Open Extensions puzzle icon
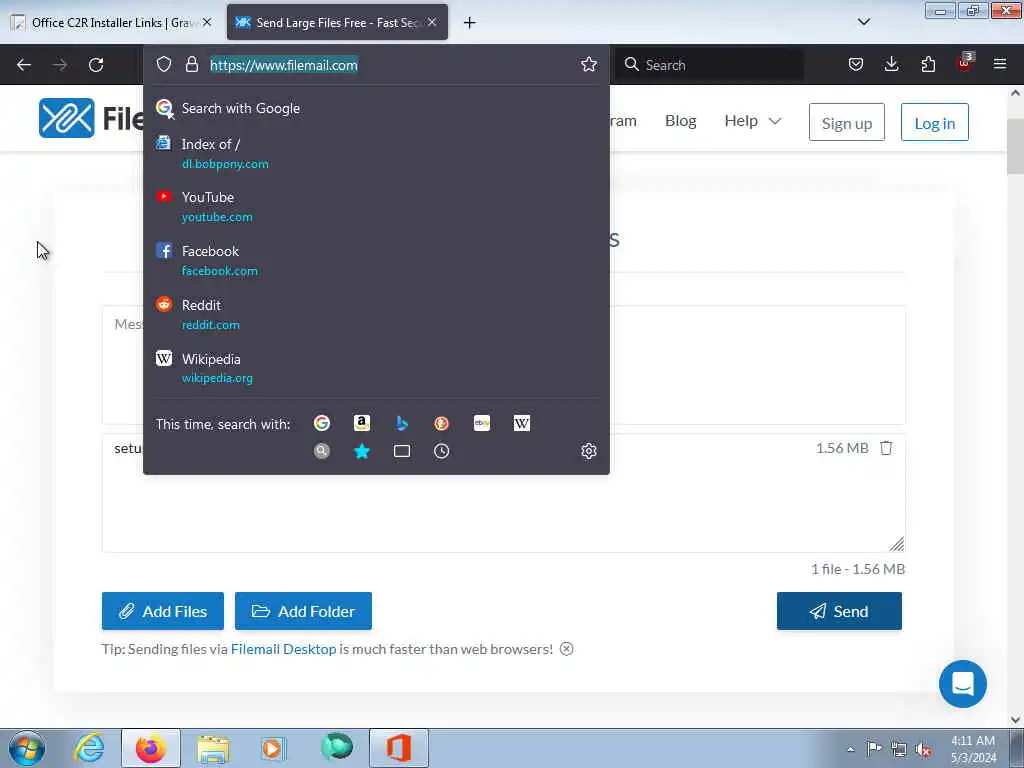1024x768 pixels. click(x=928, y=64)
